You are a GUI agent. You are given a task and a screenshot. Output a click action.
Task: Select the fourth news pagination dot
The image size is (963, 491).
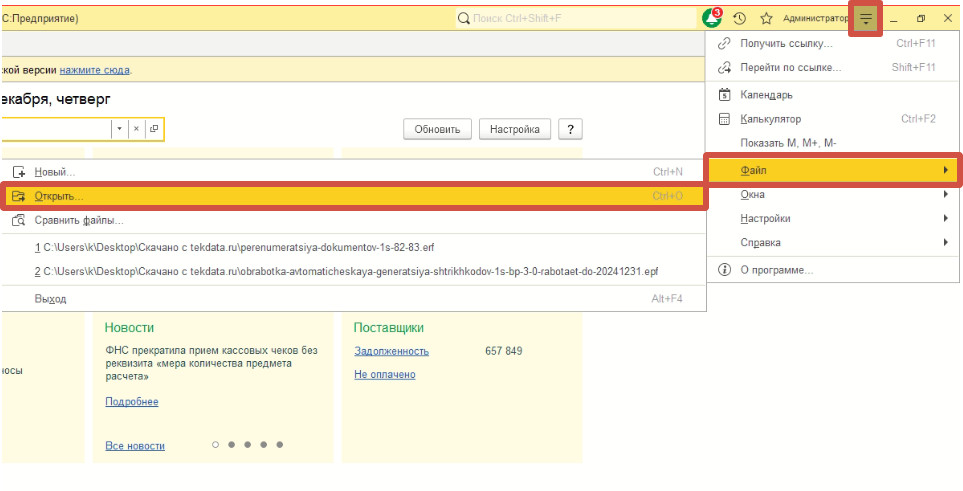pyautogui.click(x=263, y=444)
